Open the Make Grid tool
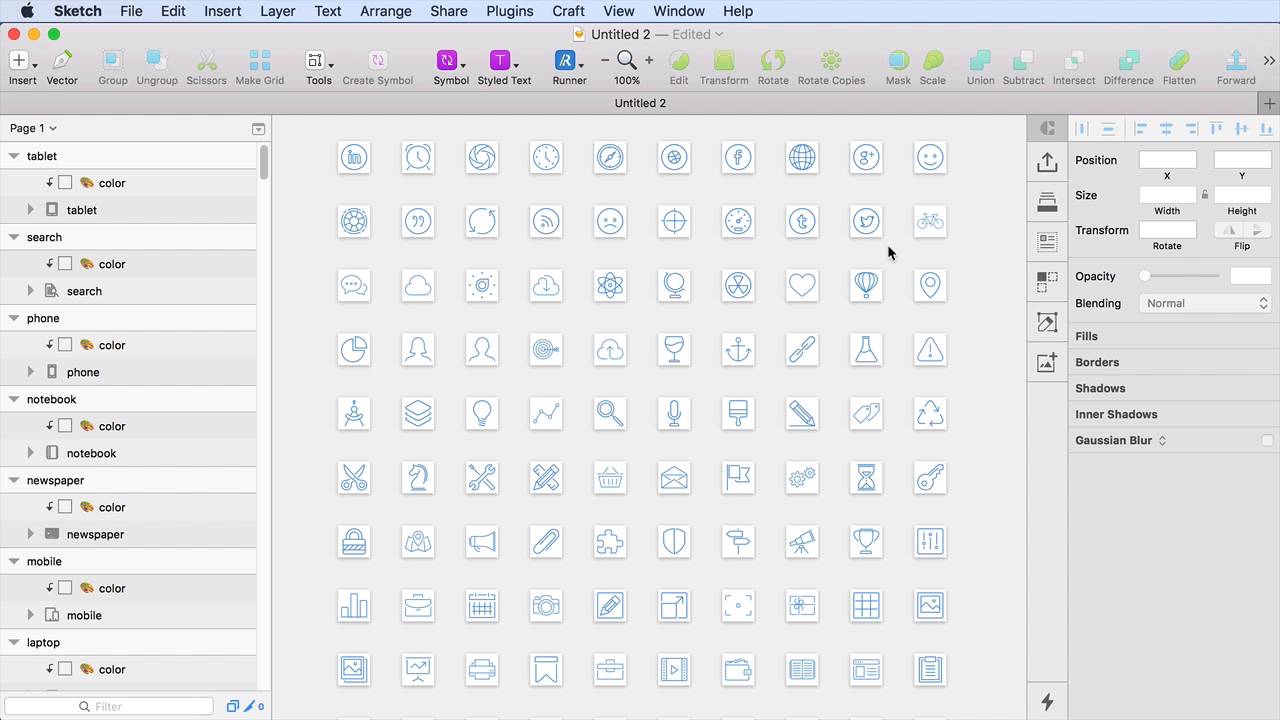This screenshot has width=1280, height=720. point(260,67)
